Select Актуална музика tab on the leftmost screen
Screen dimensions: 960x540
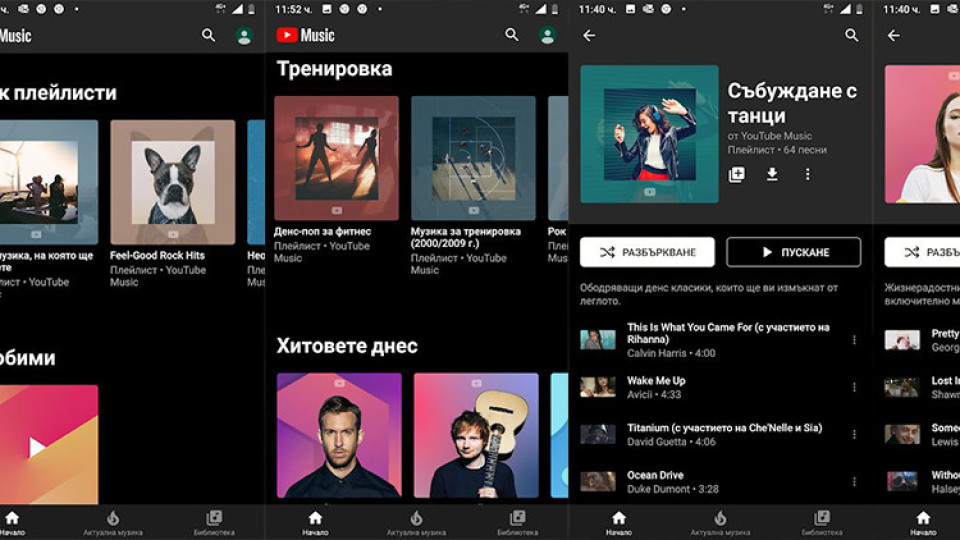[x=113, y=523]
